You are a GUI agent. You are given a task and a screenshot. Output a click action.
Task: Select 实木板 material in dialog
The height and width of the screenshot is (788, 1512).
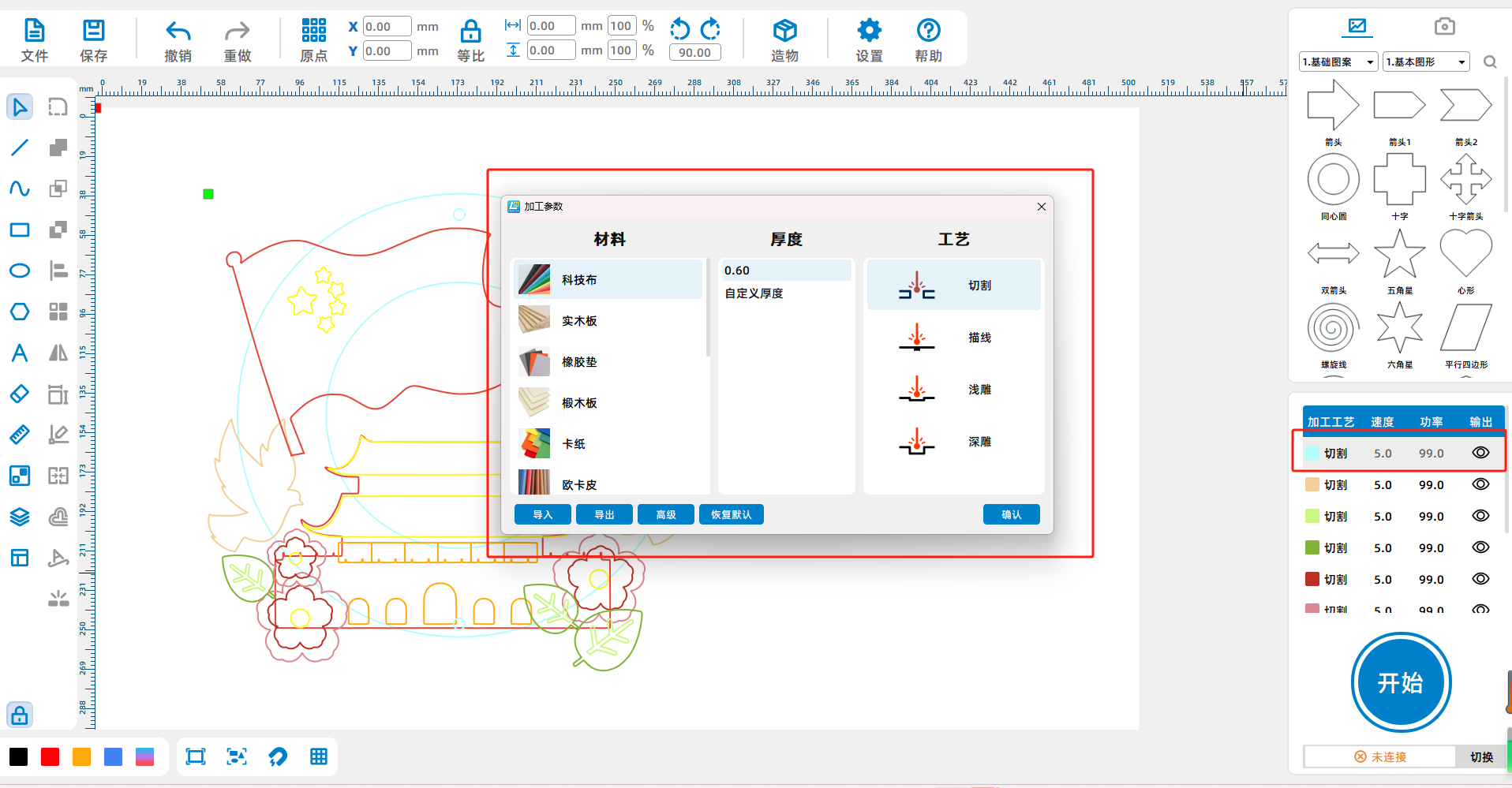[608, 321]
